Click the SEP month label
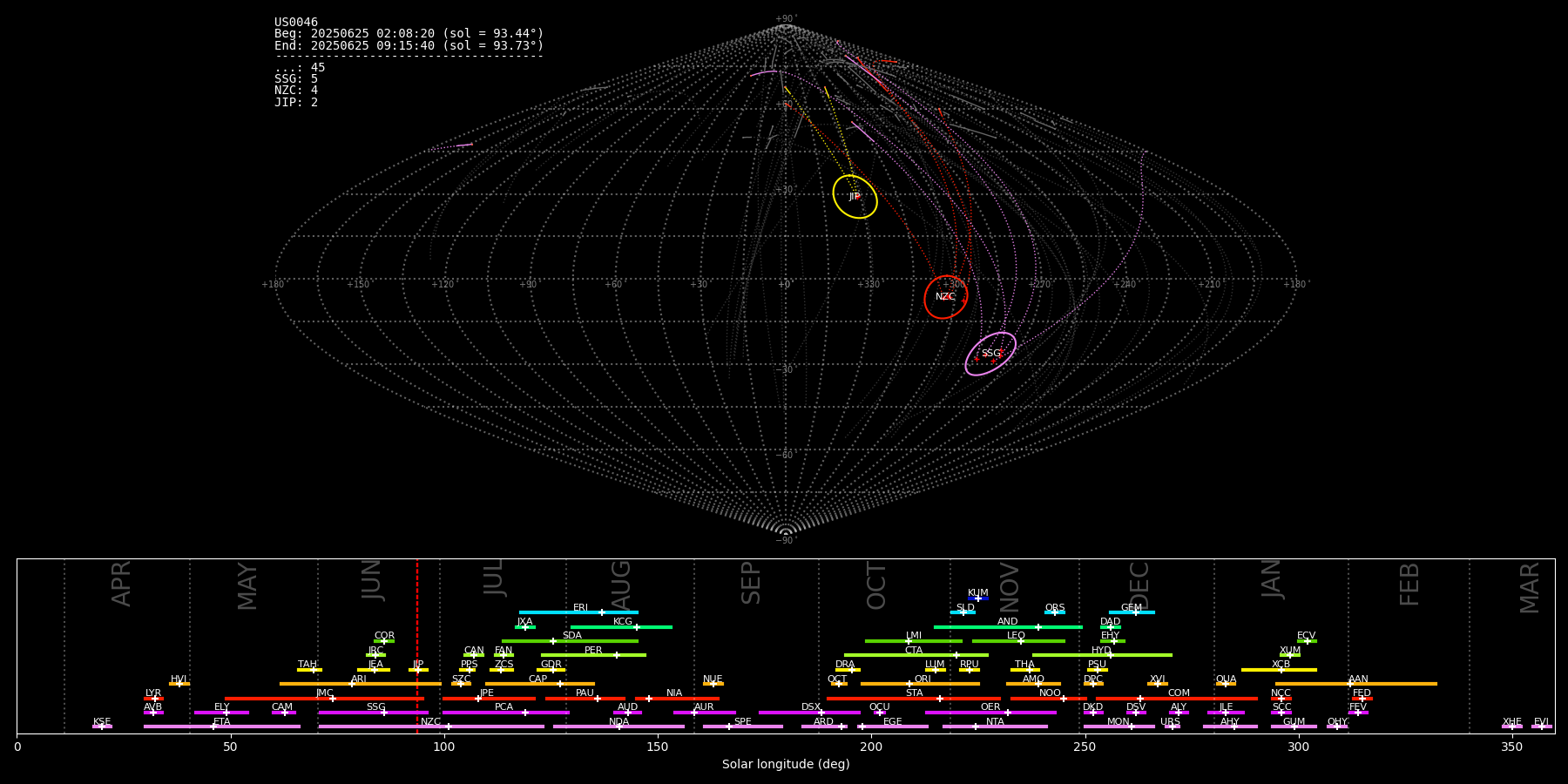Screen dimensions: 1568x784 click(x=750, y=583)
